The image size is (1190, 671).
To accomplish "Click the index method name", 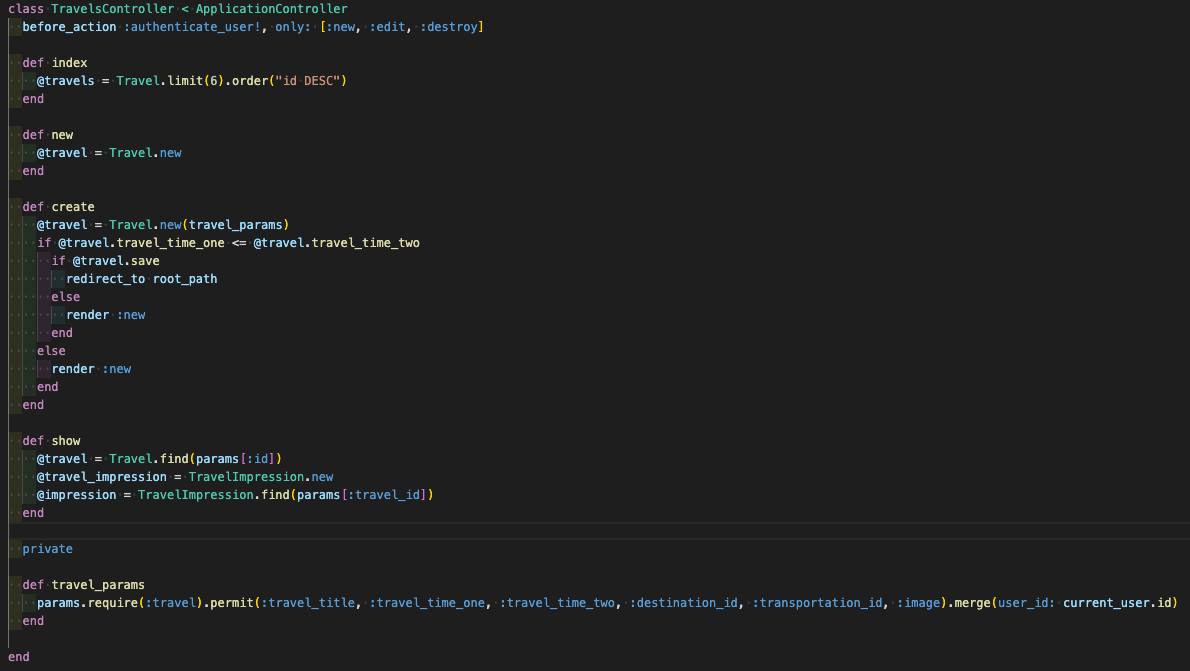I will (x=69, y=63).
